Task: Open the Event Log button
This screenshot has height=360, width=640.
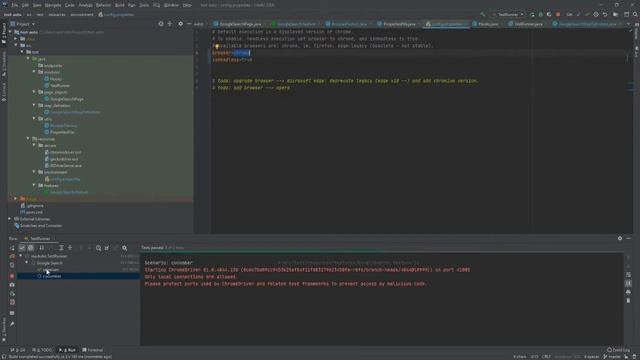Action: pos(618,350)
